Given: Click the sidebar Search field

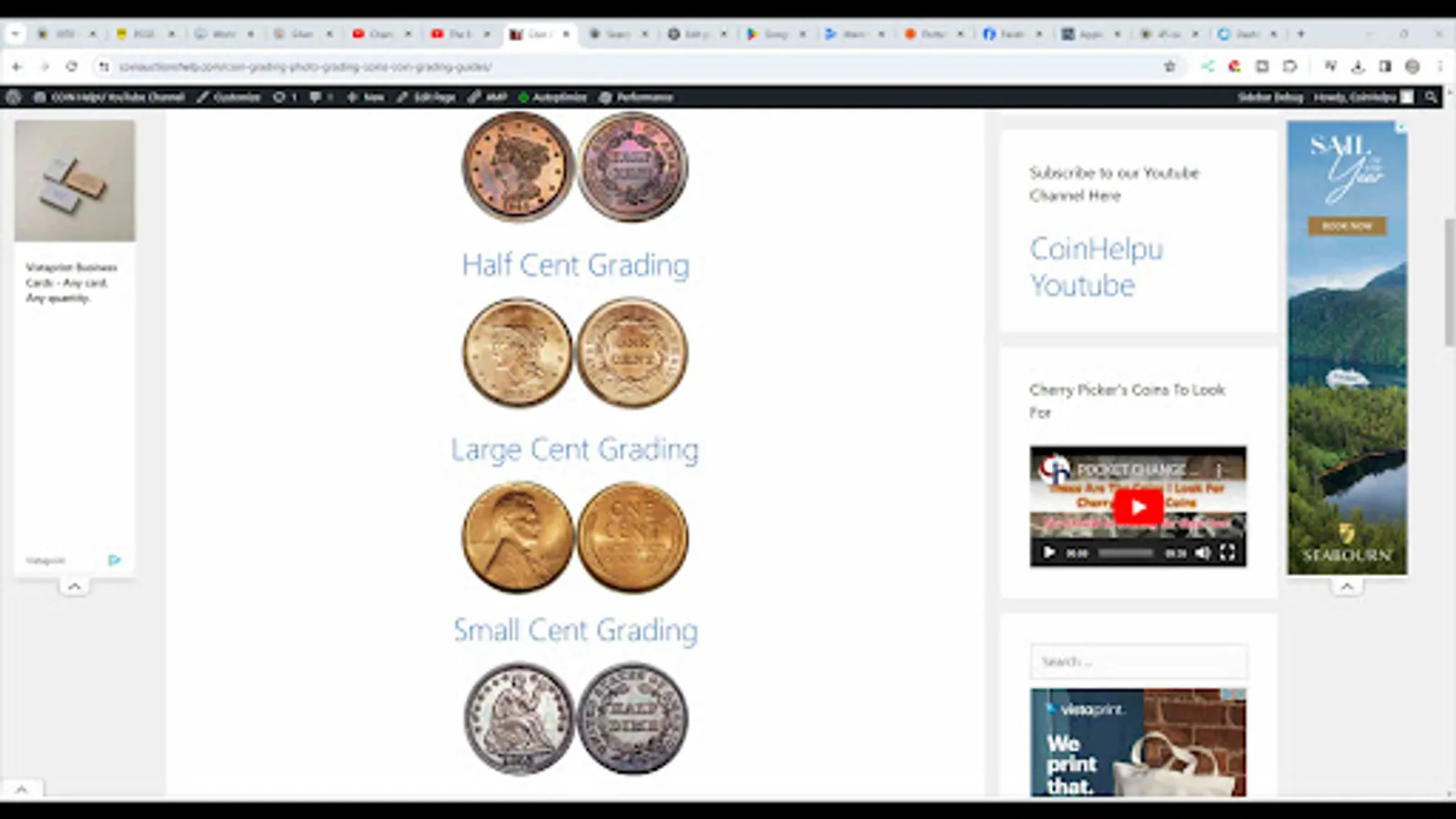Looking at the screenshot, I should click(x=1137, y=662).
